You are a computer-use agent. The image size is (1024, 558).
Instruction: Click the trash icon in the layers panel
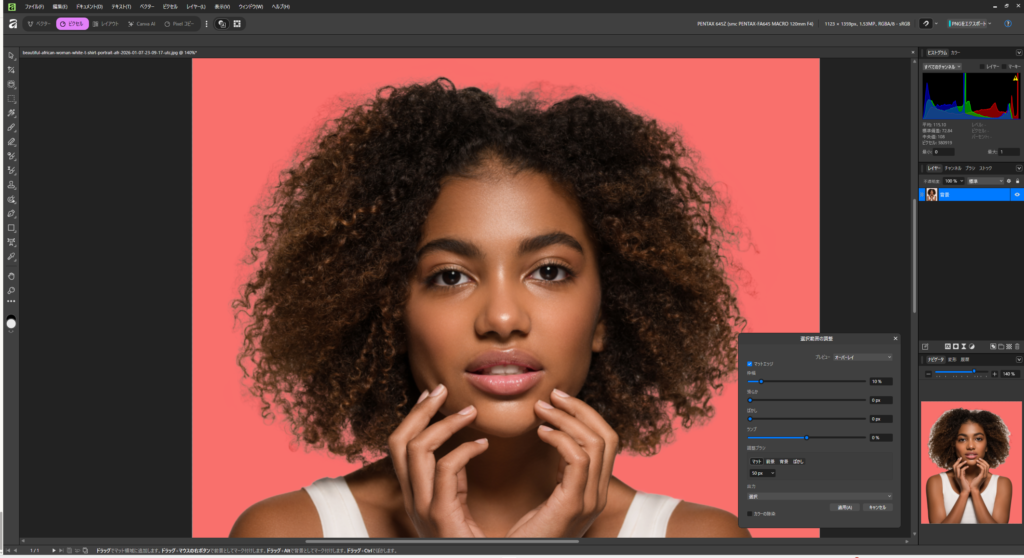(1018, 346)
